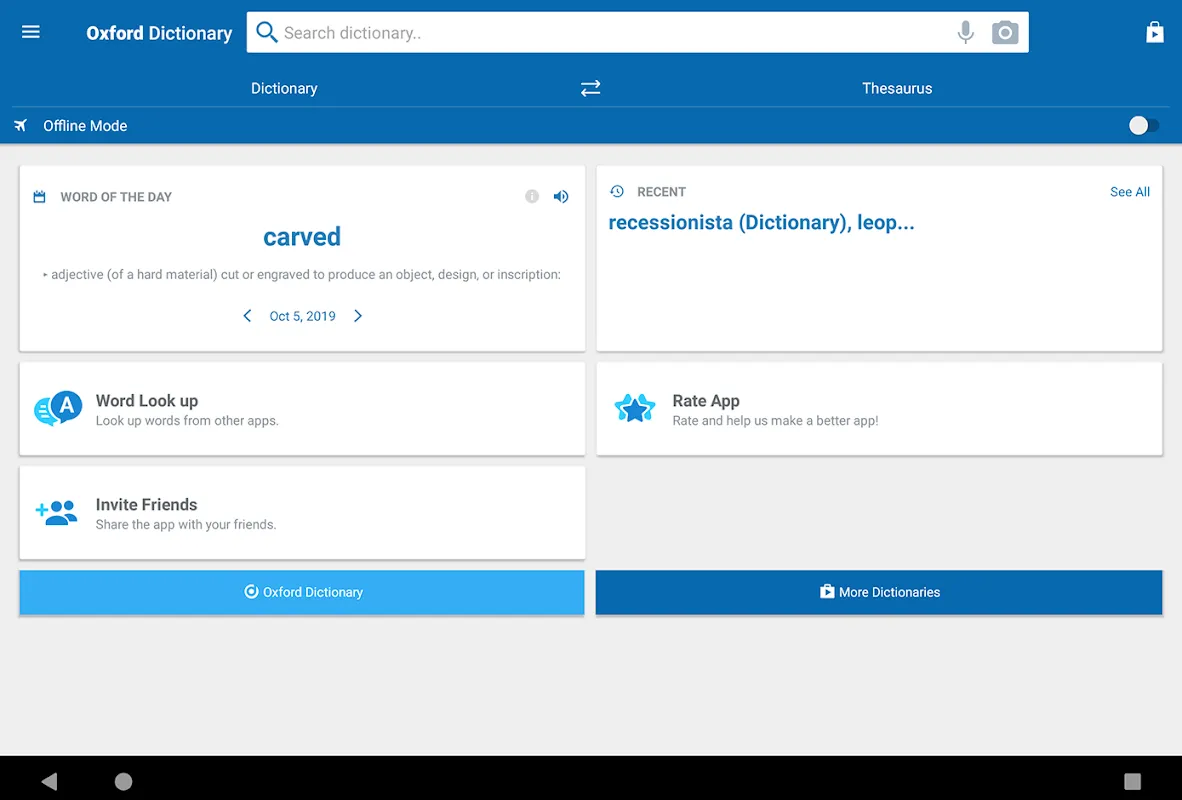Tap the Recent history clock icon

617,192
